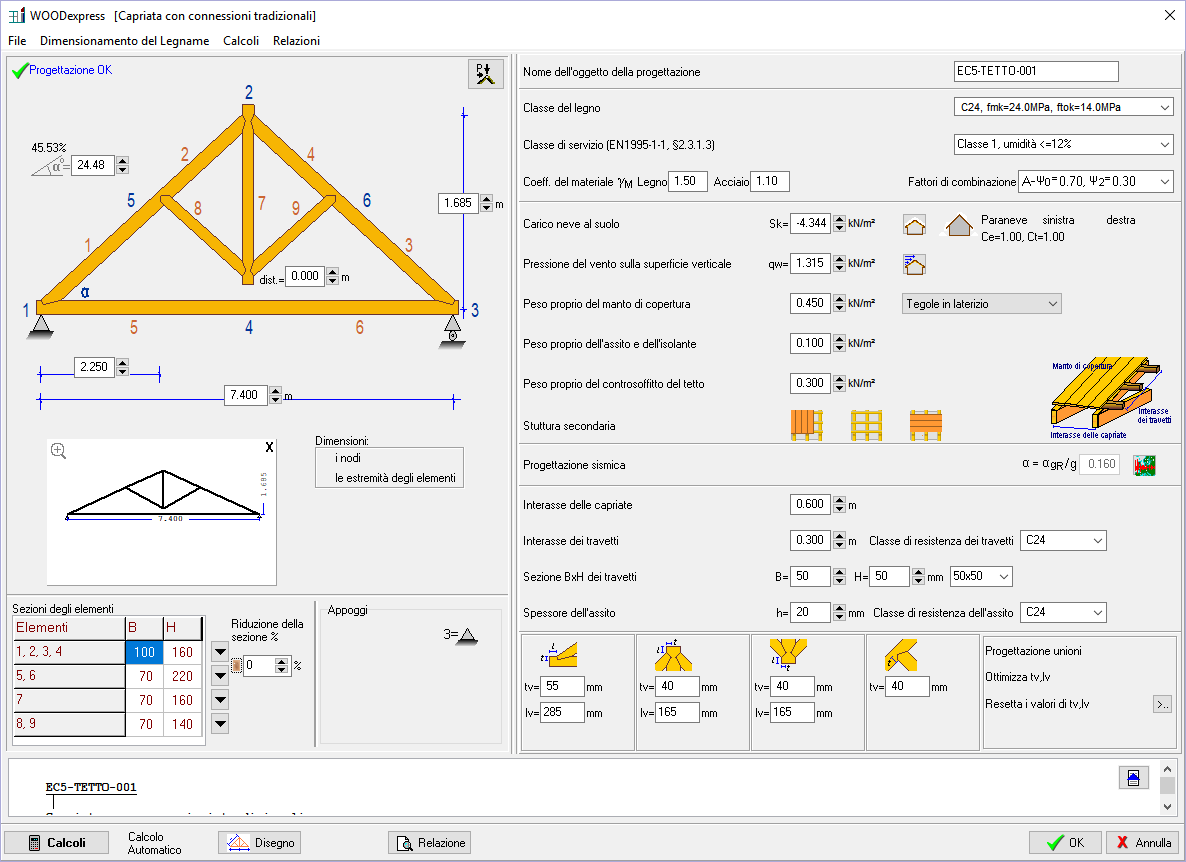Toggle Paraneve 'destra' option
The height and width of the screenshot is (862, 1186).
click(x=1120, y=220)
